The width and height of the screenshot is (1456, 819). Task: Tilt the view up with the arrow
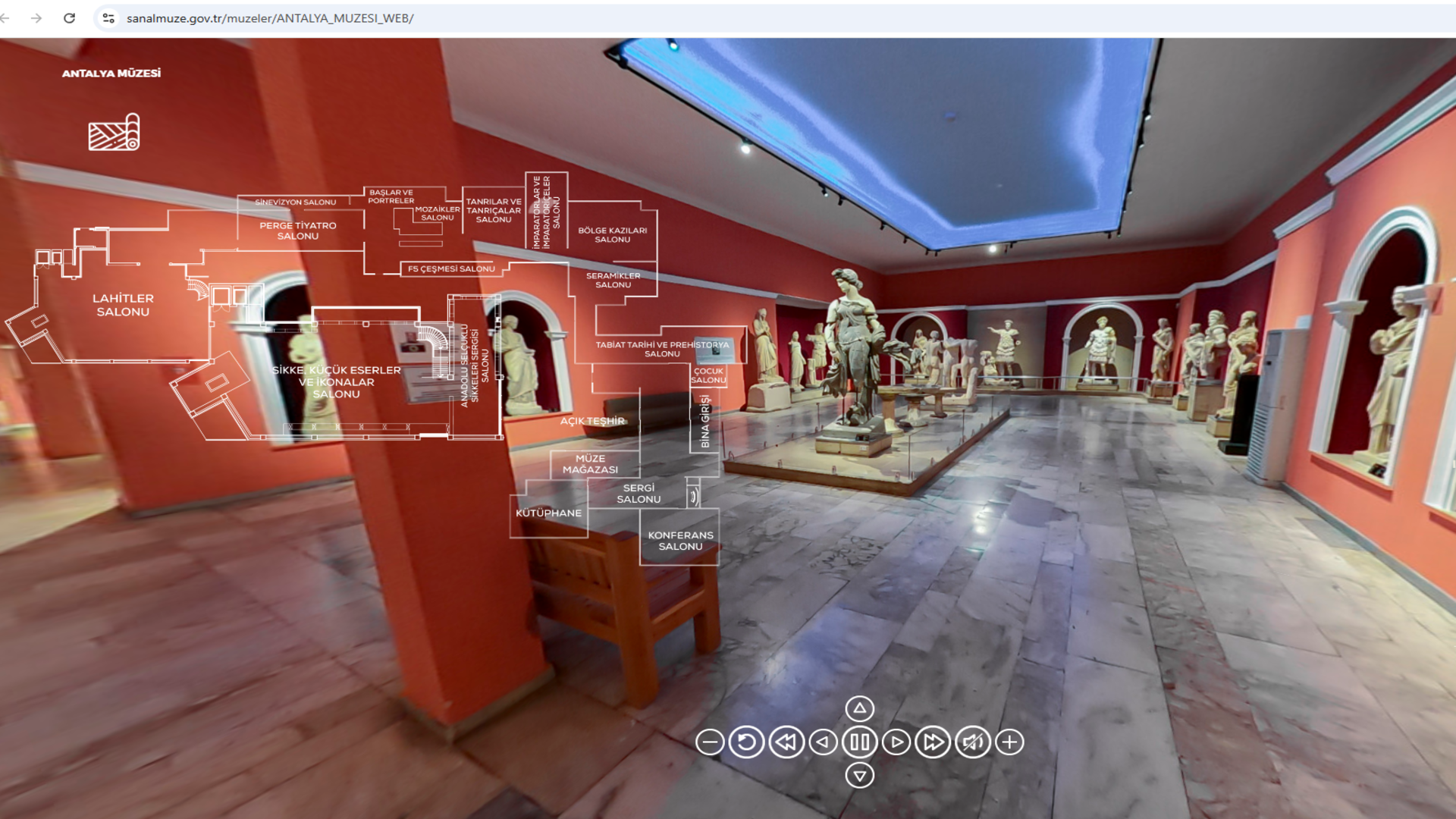point(859,708)
